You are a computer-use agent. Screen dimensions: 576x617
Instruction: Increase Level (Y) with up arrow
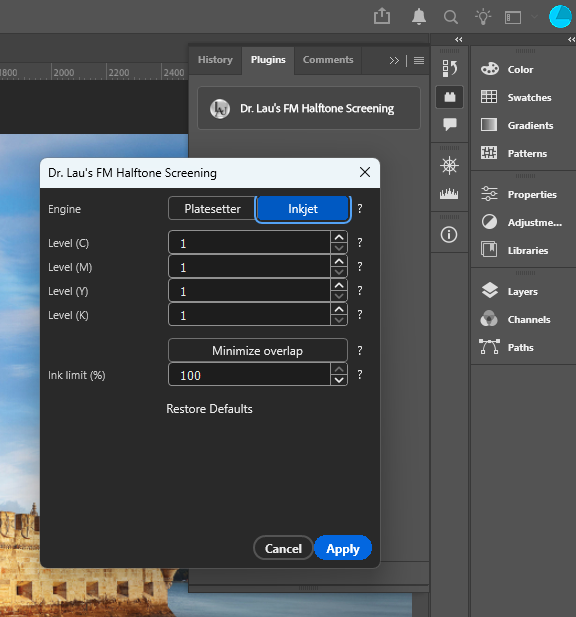point(339,285)
